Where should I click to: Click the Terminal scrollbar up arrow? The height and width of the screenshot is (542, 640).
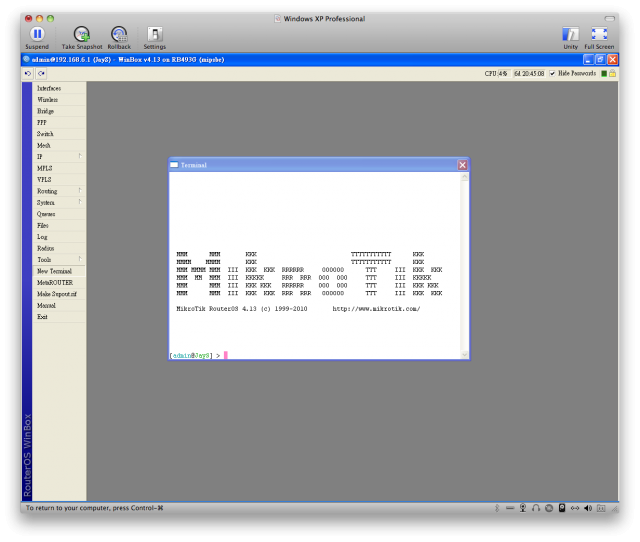(x=464, y=177)
